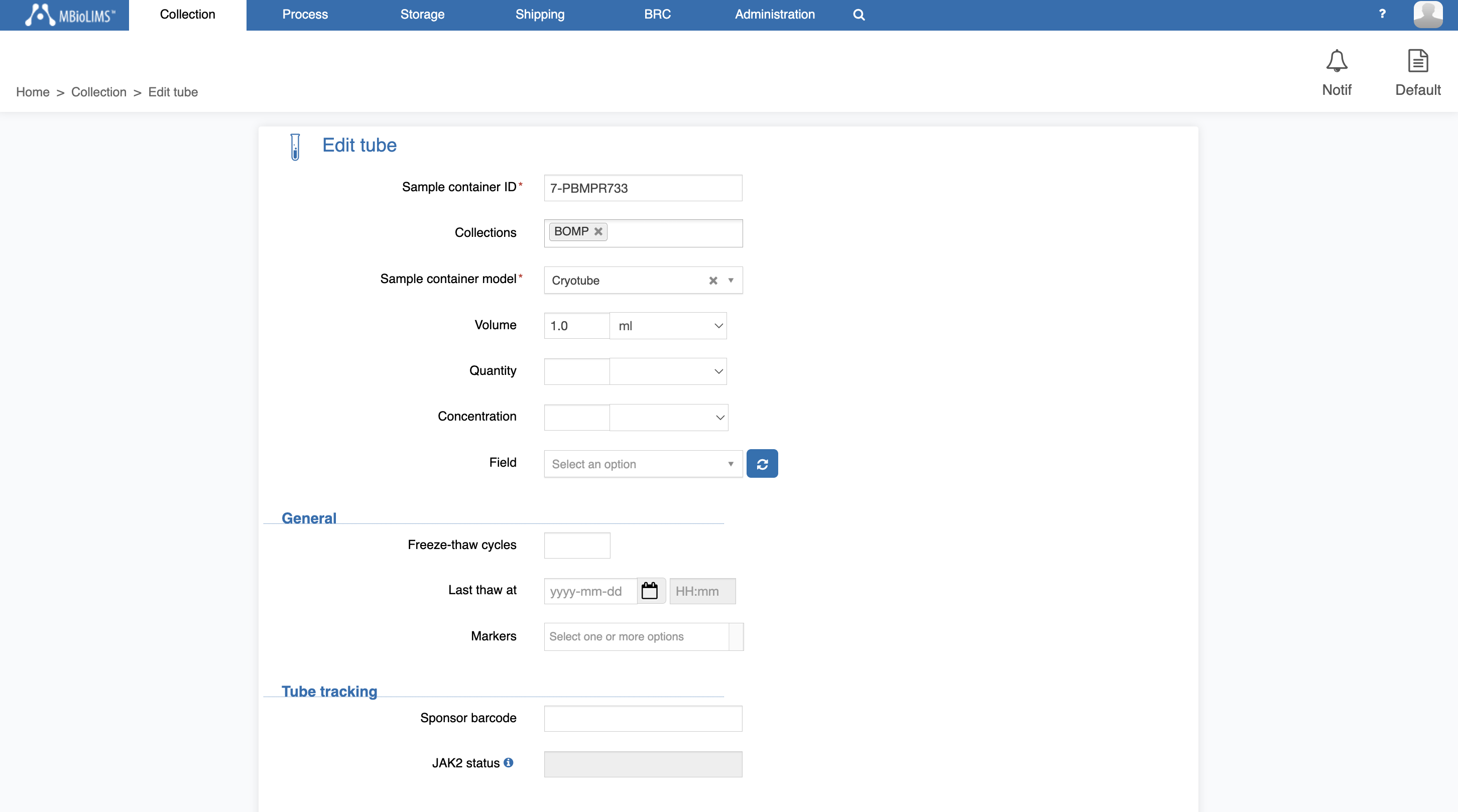Click the Volume value field

(x=577, y=326)
